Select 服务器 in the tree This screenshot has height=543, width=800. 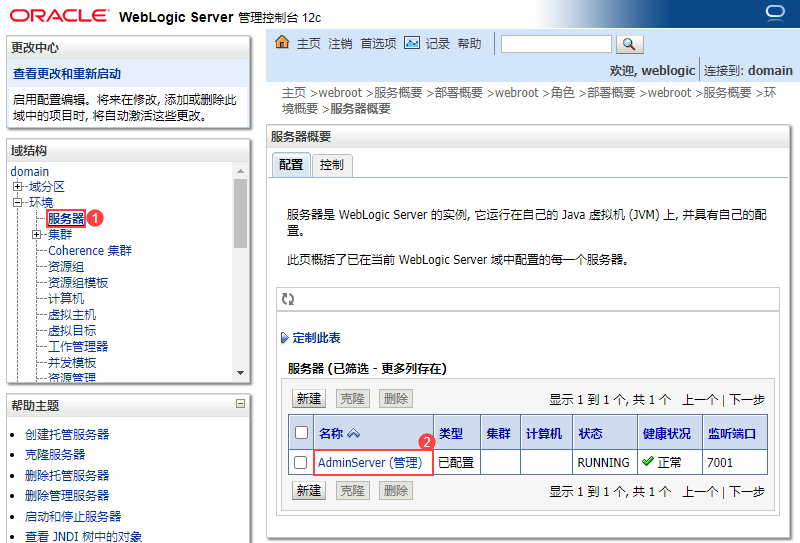point(66,219)
